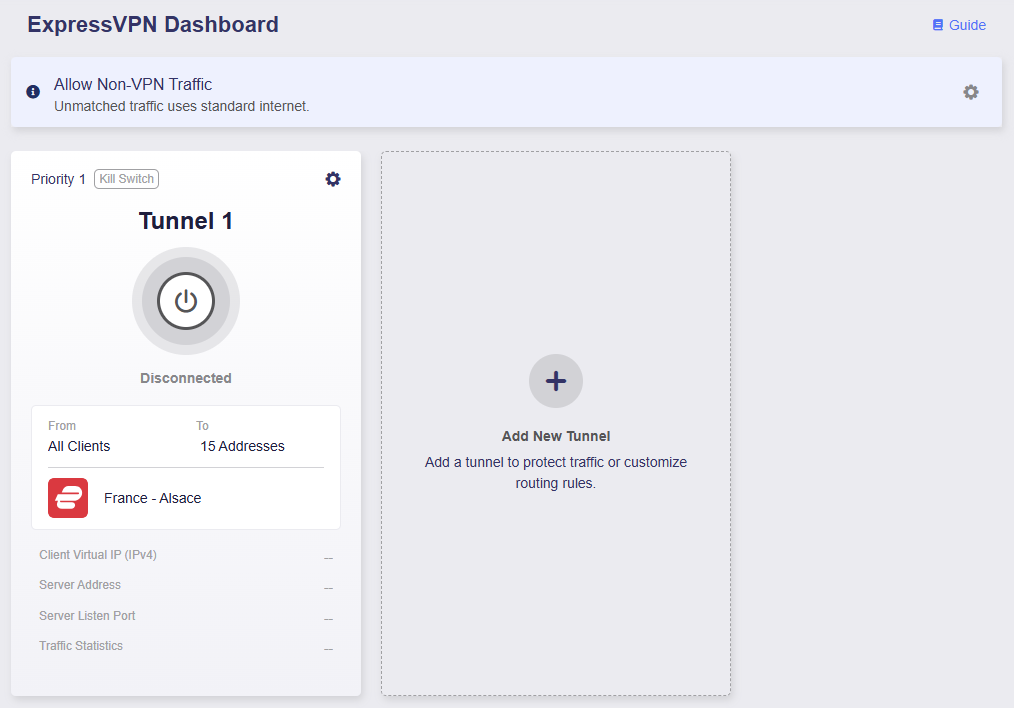Select the France - Alsace location
This screenshot has width=1014, height=708.
(153, 498)
